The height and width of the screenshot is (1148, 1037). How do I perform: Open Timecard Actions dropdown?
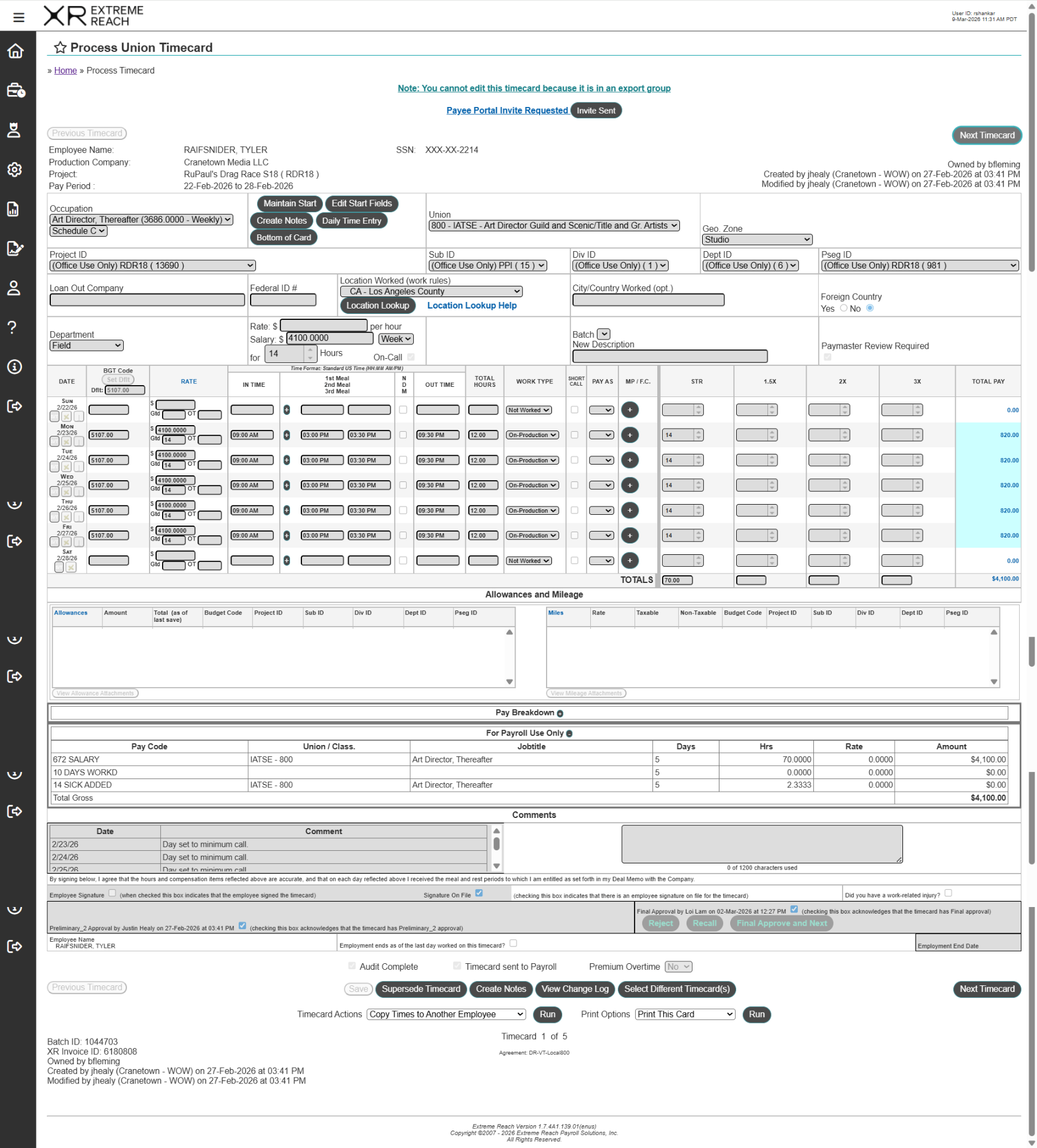point(446,1015)
